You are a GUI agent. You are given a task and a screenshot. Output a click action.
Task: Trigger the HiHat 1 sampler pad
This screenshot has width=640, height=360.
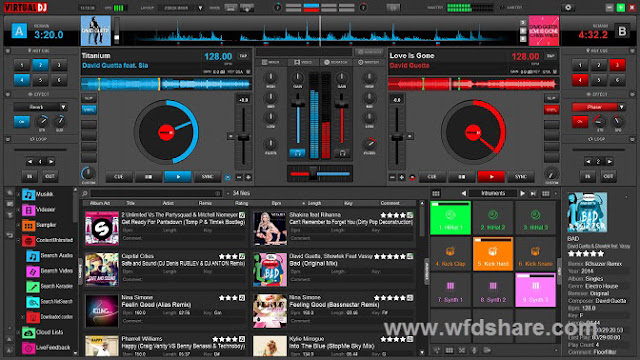click(x=450, y=218)
